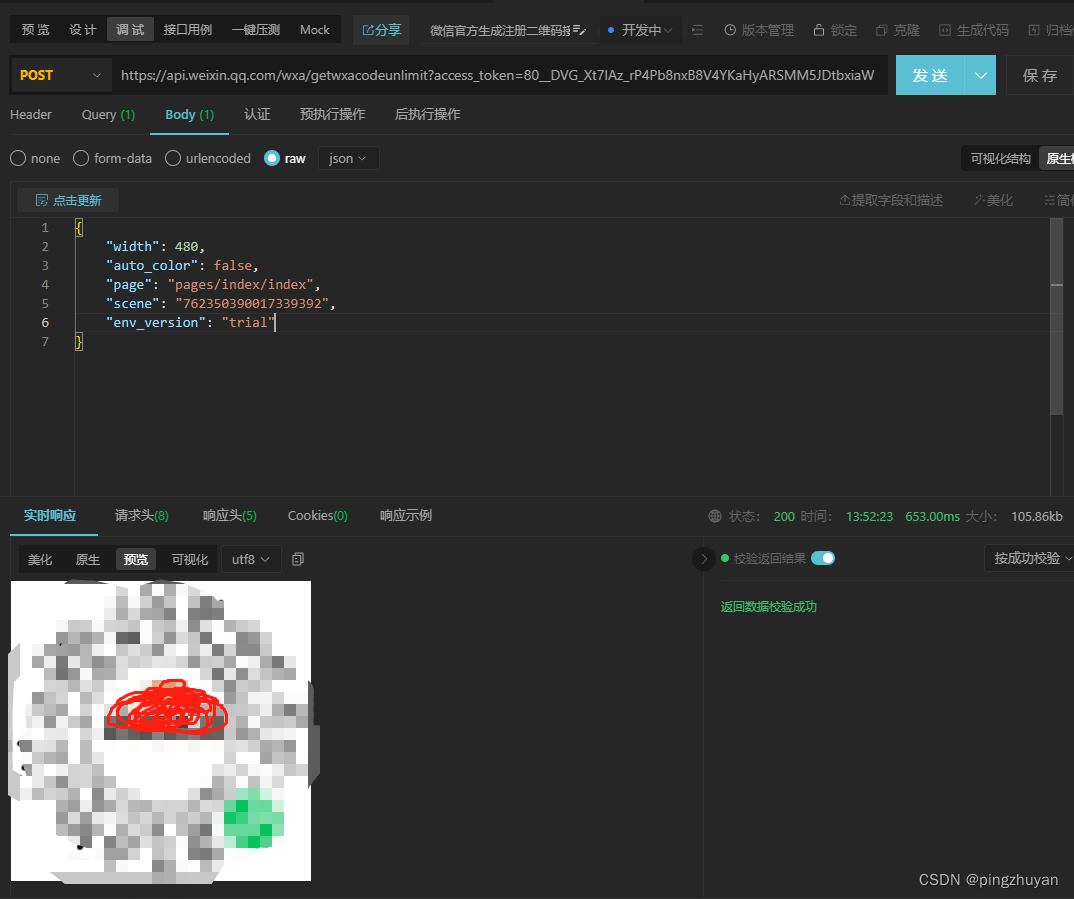1074x899 pixels.
Task: Click the body editor vertical scrollbar
Action: tap(1056, 316)
